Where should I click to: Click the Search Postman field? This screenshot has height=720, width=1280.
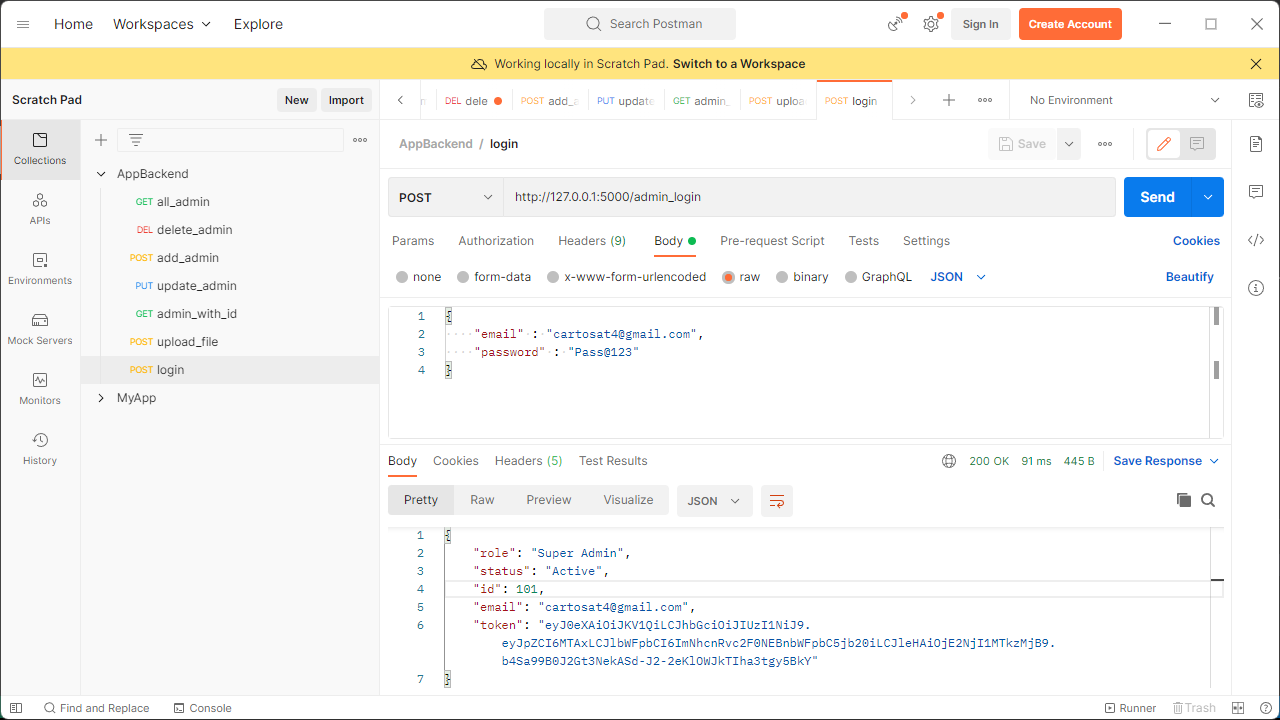pos(640,24)
